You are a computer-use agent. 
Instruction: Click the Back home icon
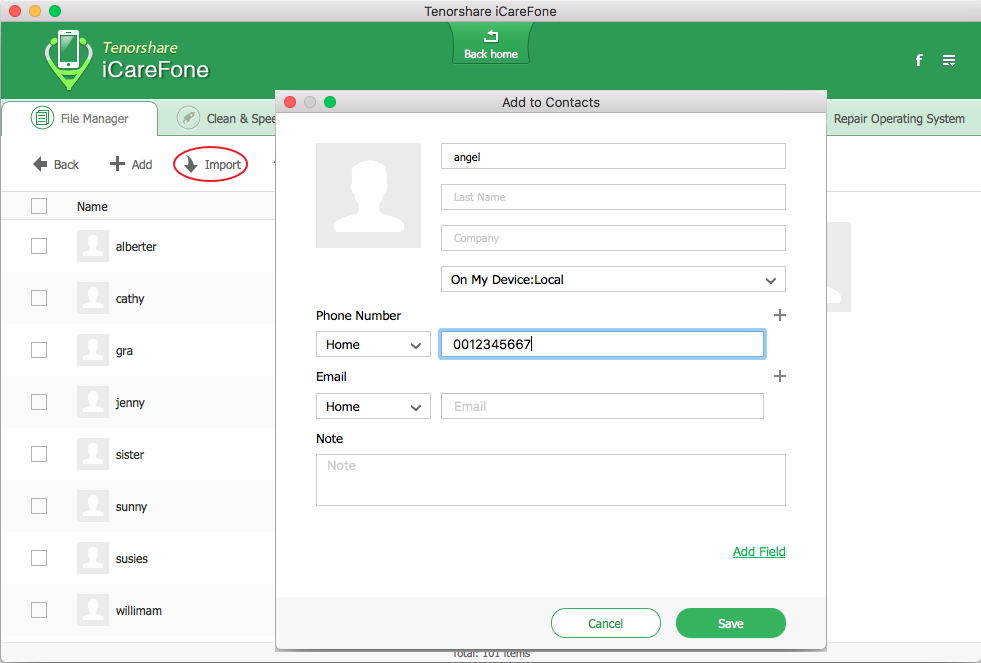pyautogui.click(x=491, y=36)
